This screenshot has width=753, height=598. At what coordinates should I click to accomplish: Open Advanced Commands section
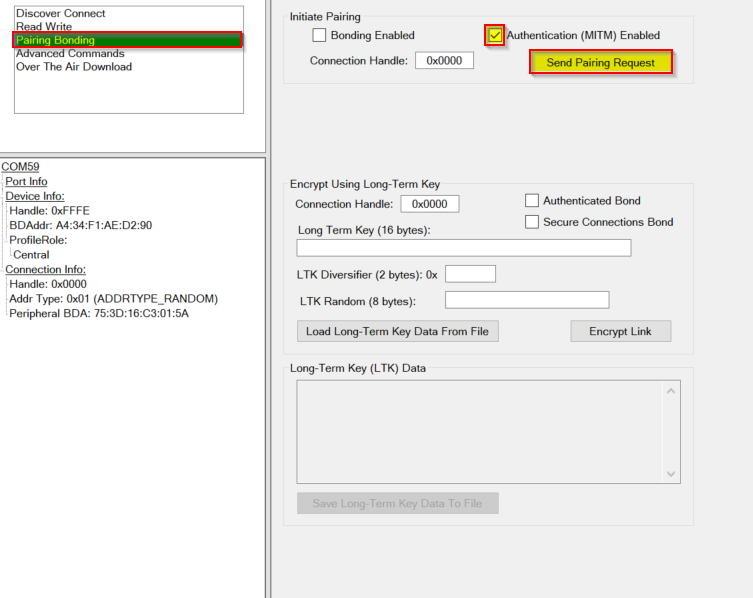click(70, 54)
